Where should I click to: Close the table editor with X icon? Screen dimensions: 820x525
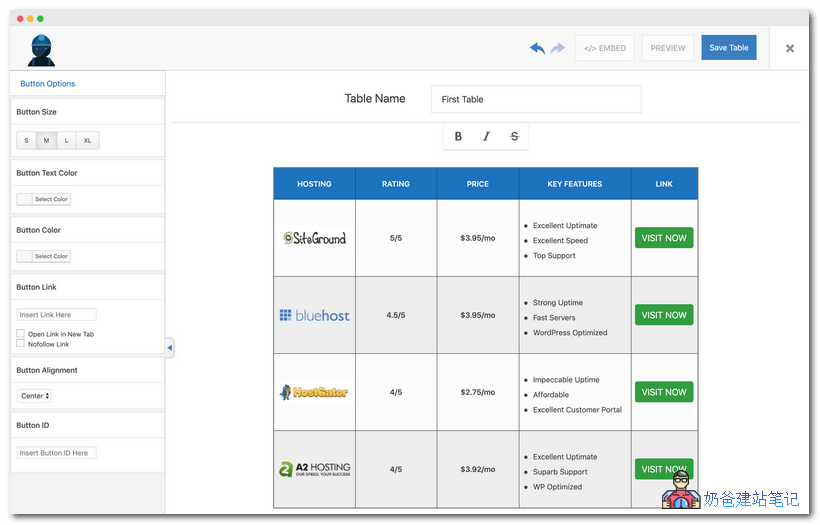(789, 48)
